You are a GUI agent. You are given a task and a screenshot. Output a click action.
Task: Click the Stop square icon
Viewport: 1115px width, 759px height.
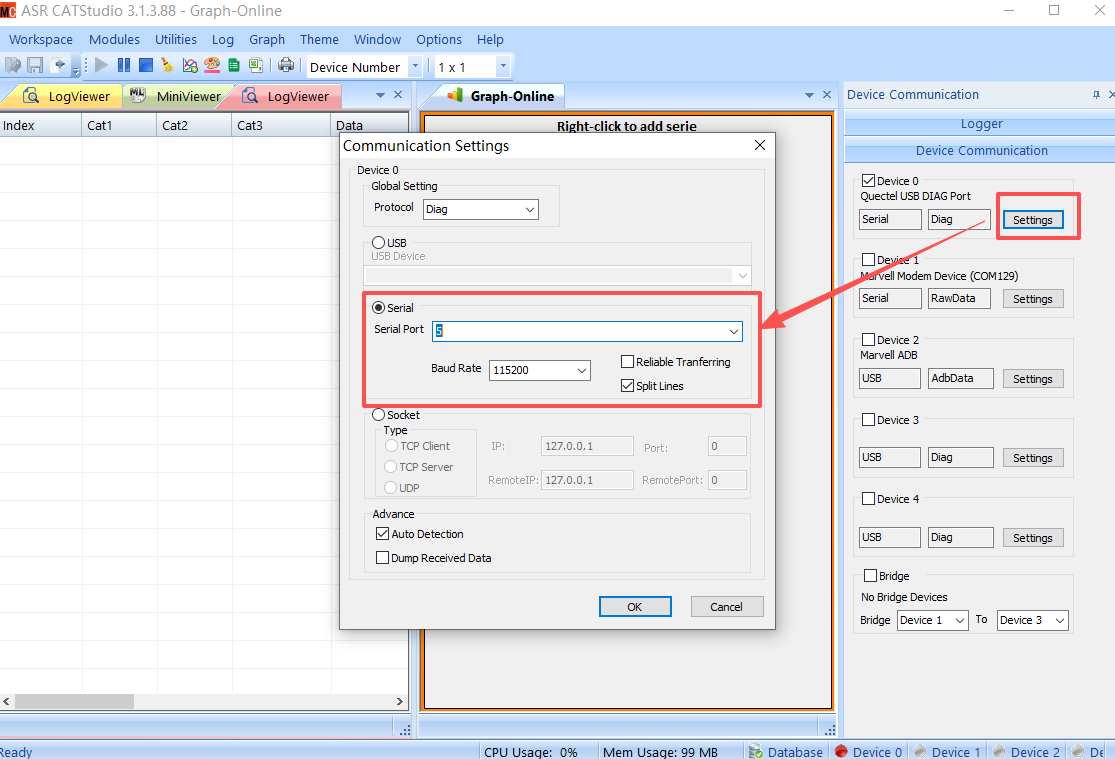146,65
